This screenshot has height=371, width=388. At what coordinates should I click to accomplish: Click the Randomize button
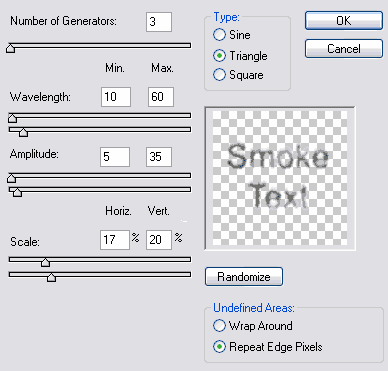(x=244, y=276)
